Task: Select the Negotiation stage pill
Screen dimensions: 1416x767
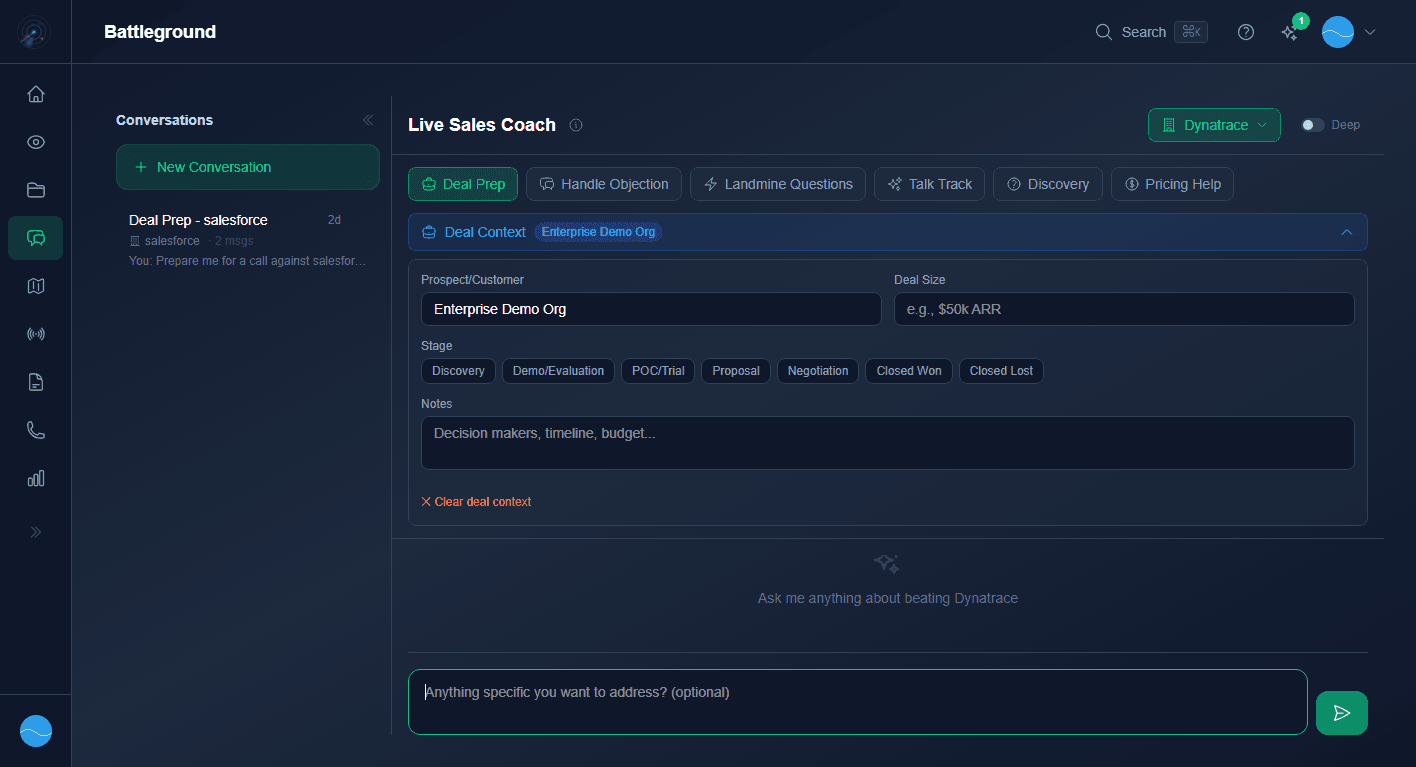Action: 817,371
